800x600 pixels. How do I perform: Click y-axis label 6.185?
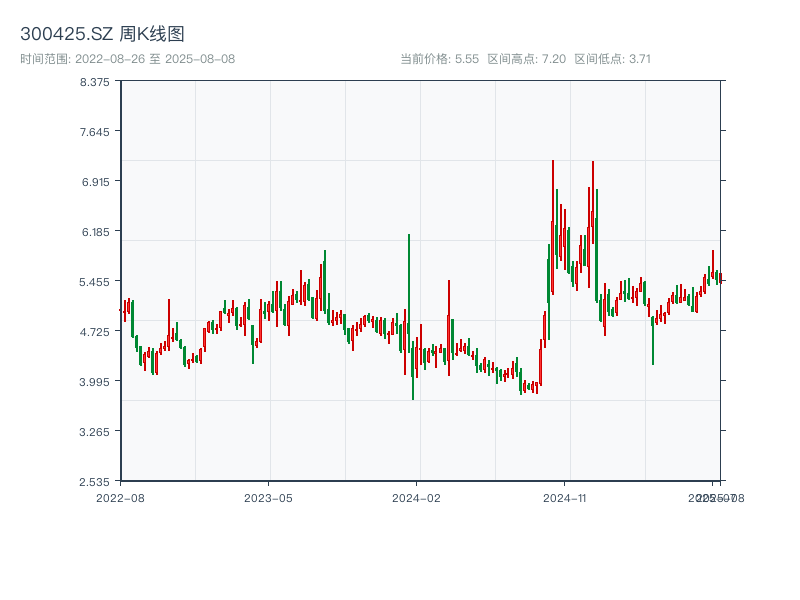point(95,232)
